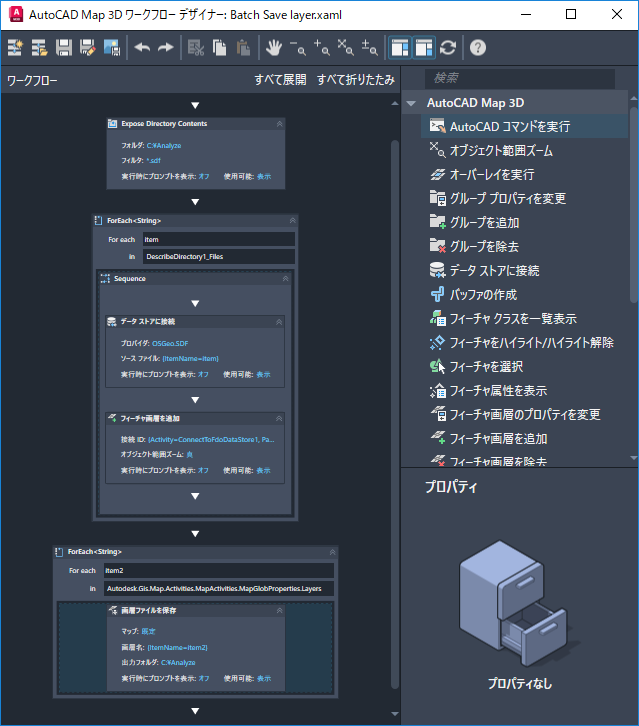Click the {ItemName=Item2} layer name link

pos(177,647)
